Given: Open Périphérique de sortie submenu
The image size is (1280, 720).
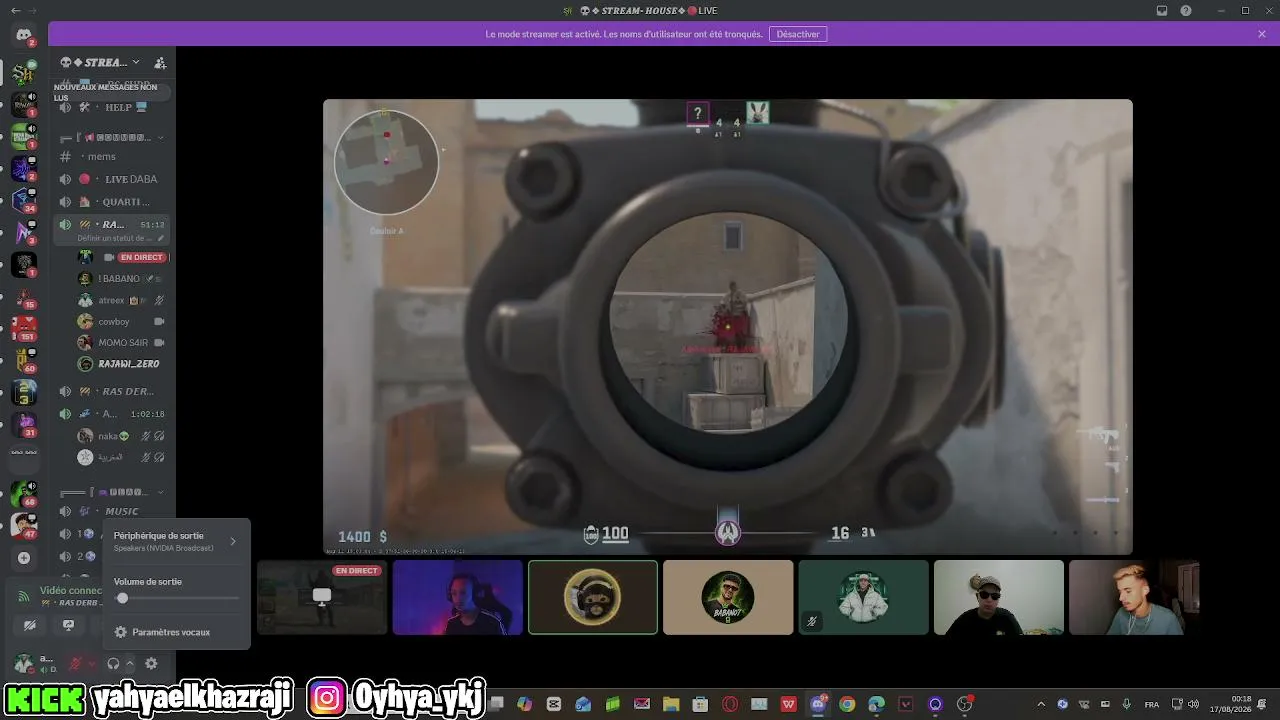Looking at the screenshot, I should point(176,541).
